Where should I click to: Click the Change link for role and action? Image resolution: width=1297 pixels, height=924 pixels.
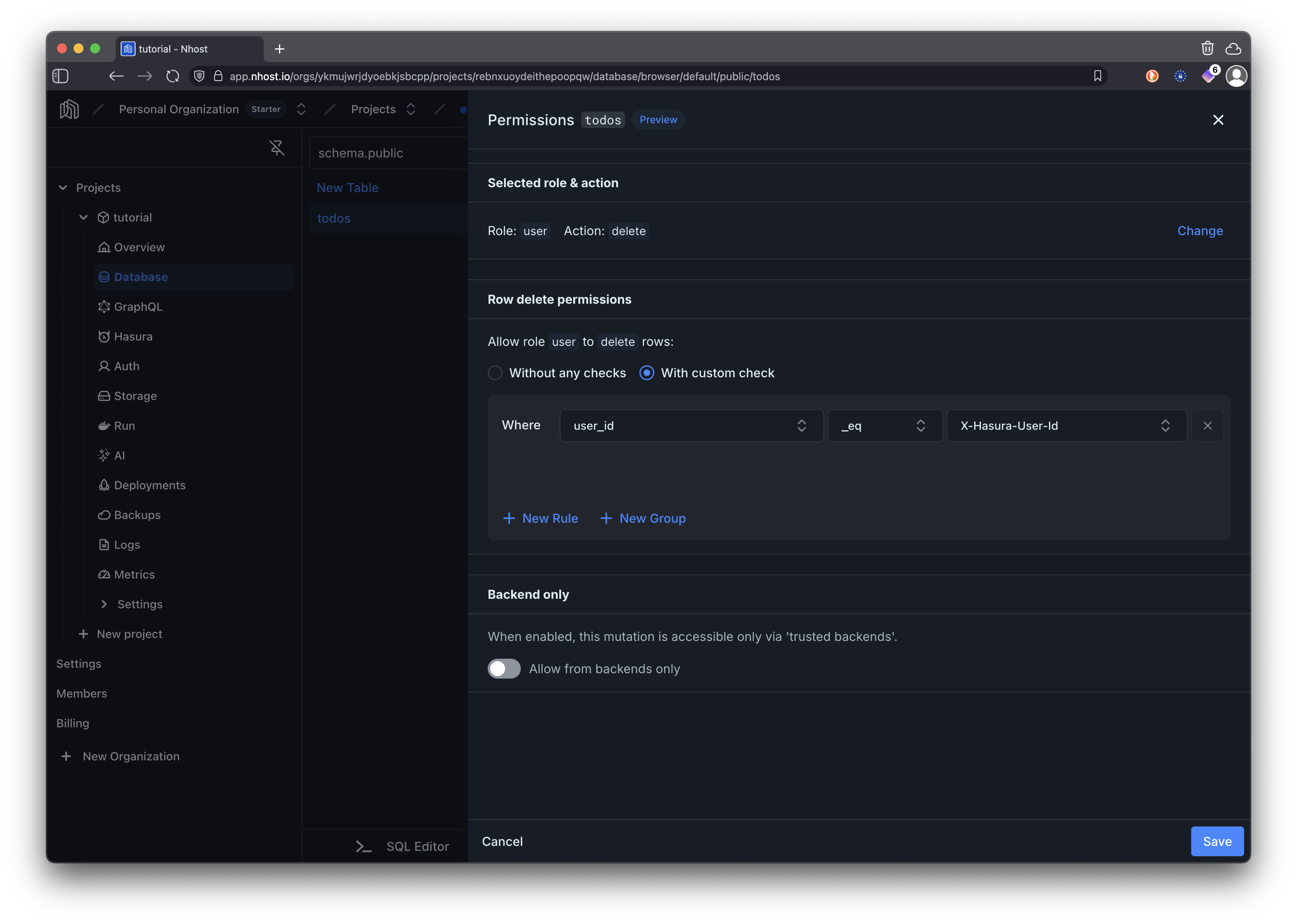point(1200,231)
